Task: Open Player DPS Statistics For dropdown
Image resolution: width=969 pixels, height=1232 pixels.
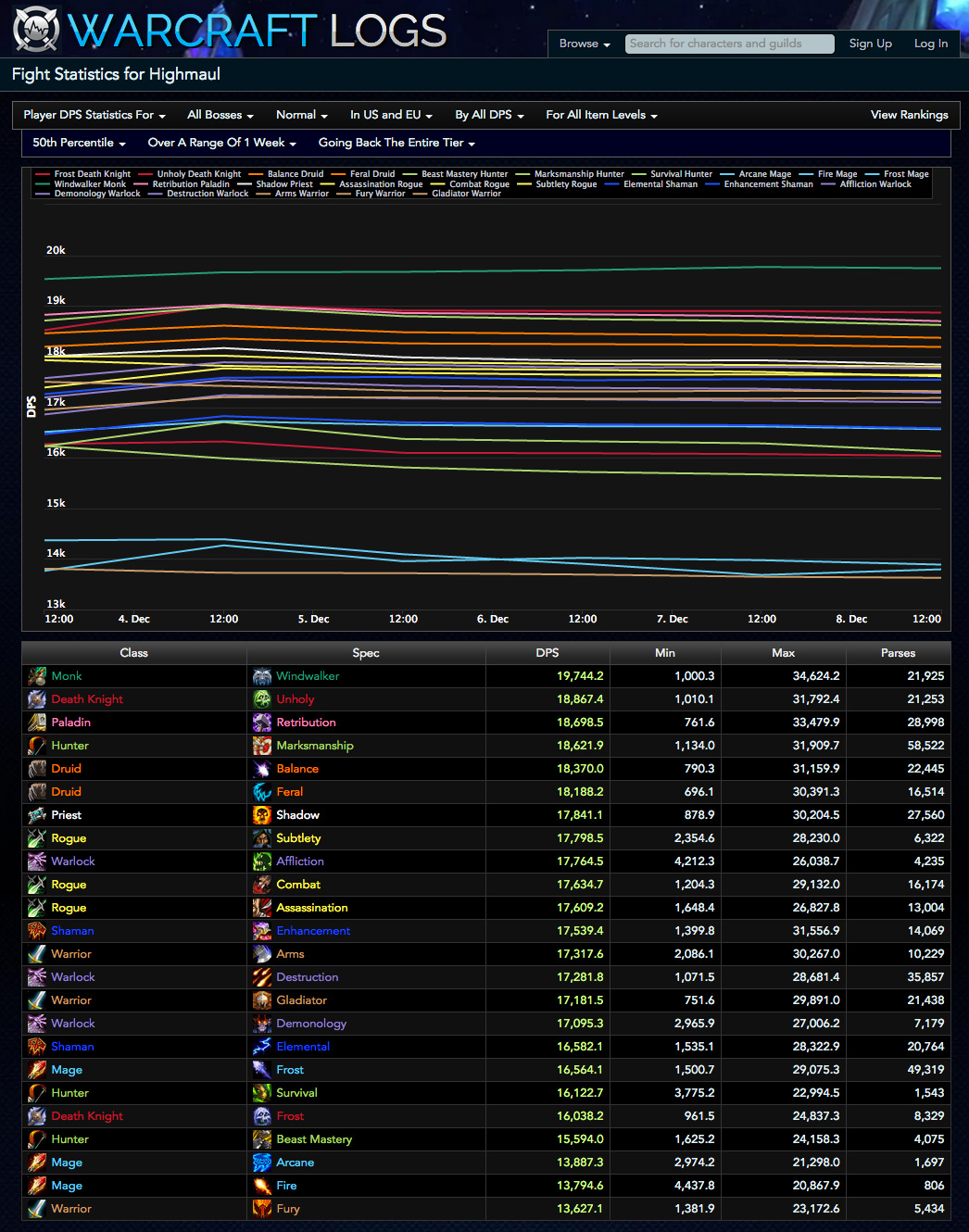Action: pos(94,115)
